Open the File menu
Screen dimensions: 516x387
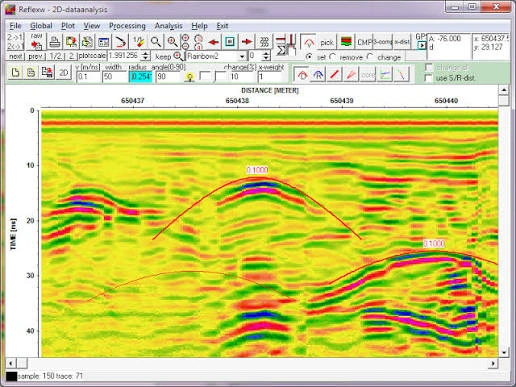[15, 26]
